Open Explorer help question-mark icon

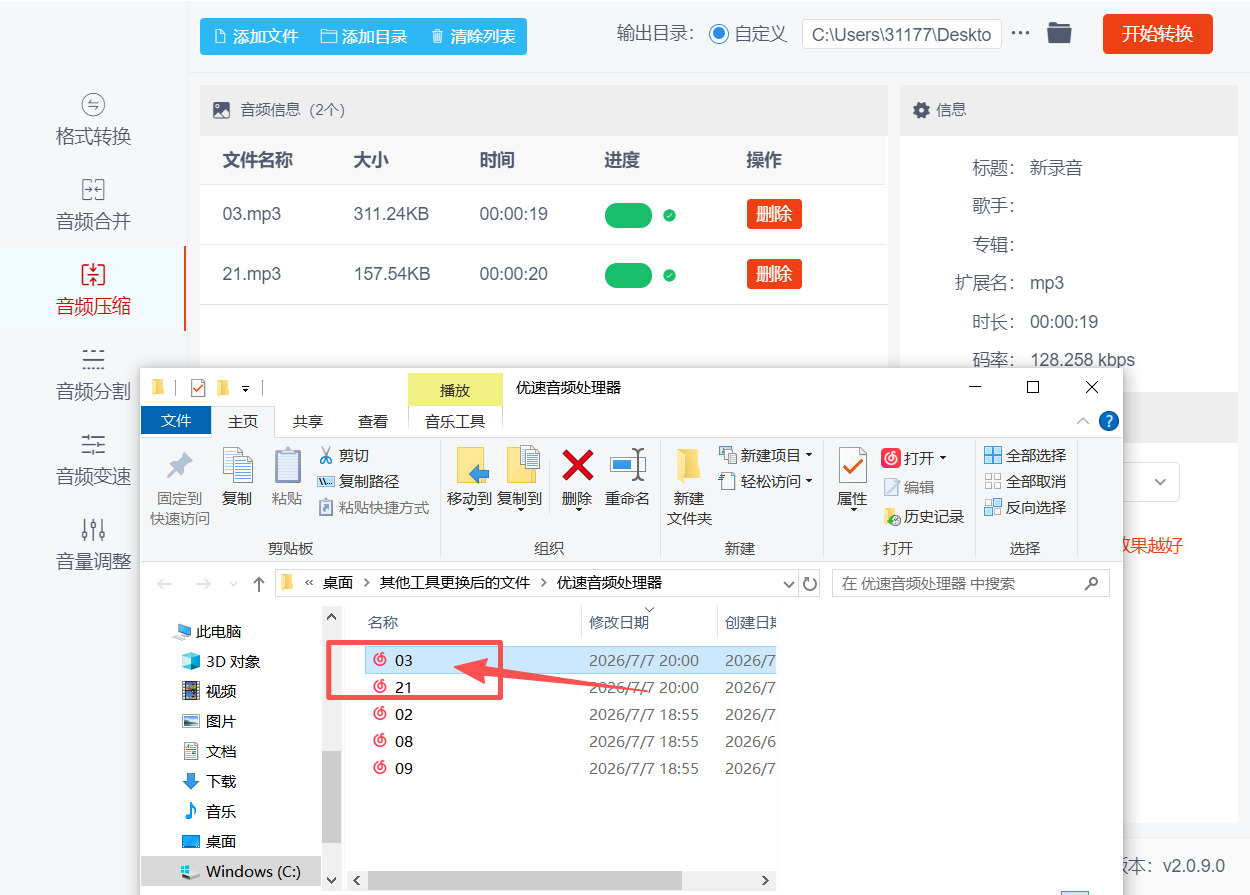[1109, 421]
